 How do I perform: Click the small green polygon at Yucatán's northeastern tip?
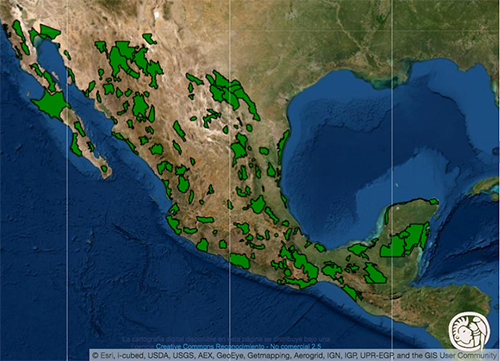tap(434, 201)
